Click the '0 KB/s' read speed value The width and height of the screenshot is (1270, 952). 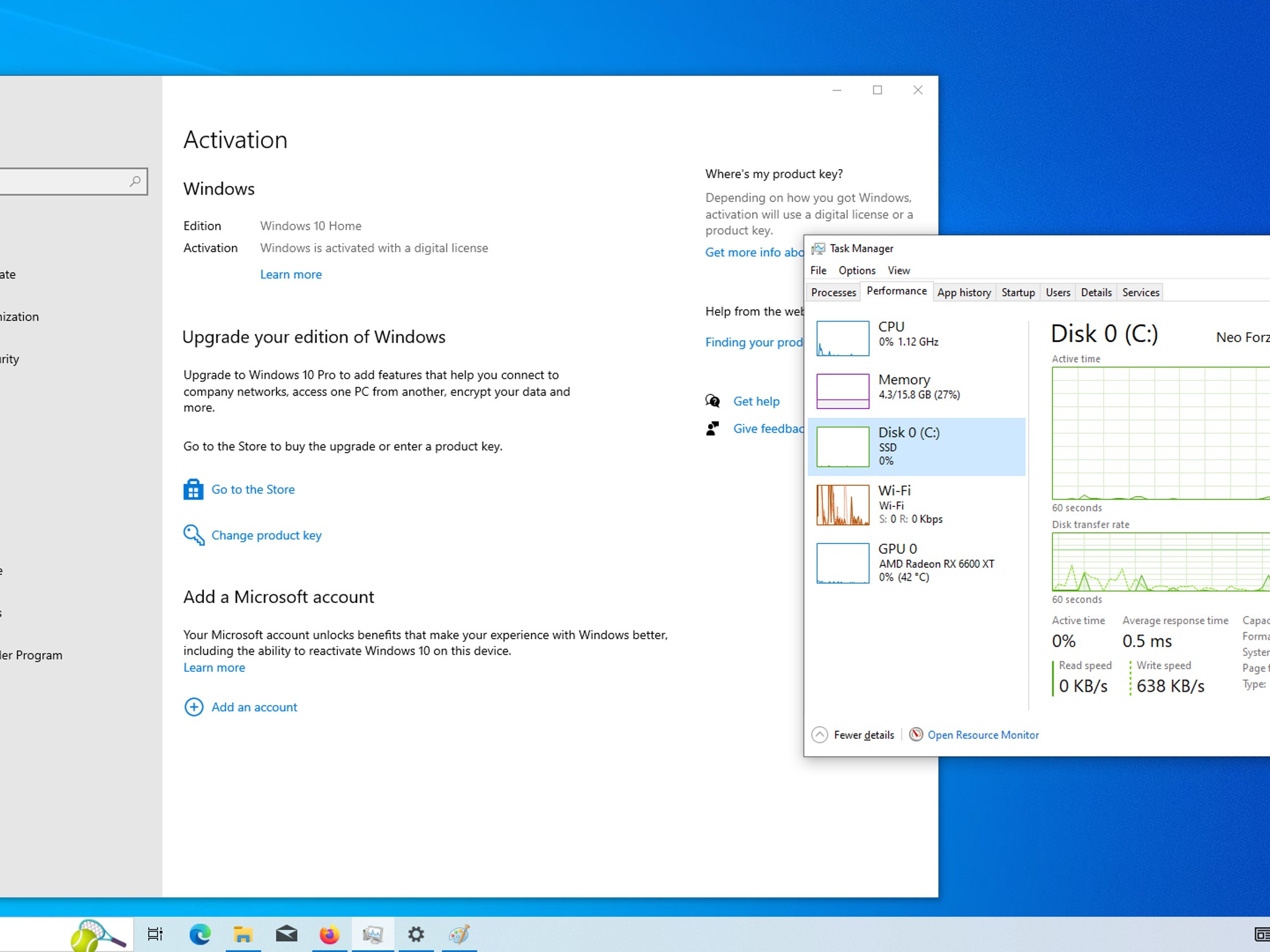pos(1083,686)
